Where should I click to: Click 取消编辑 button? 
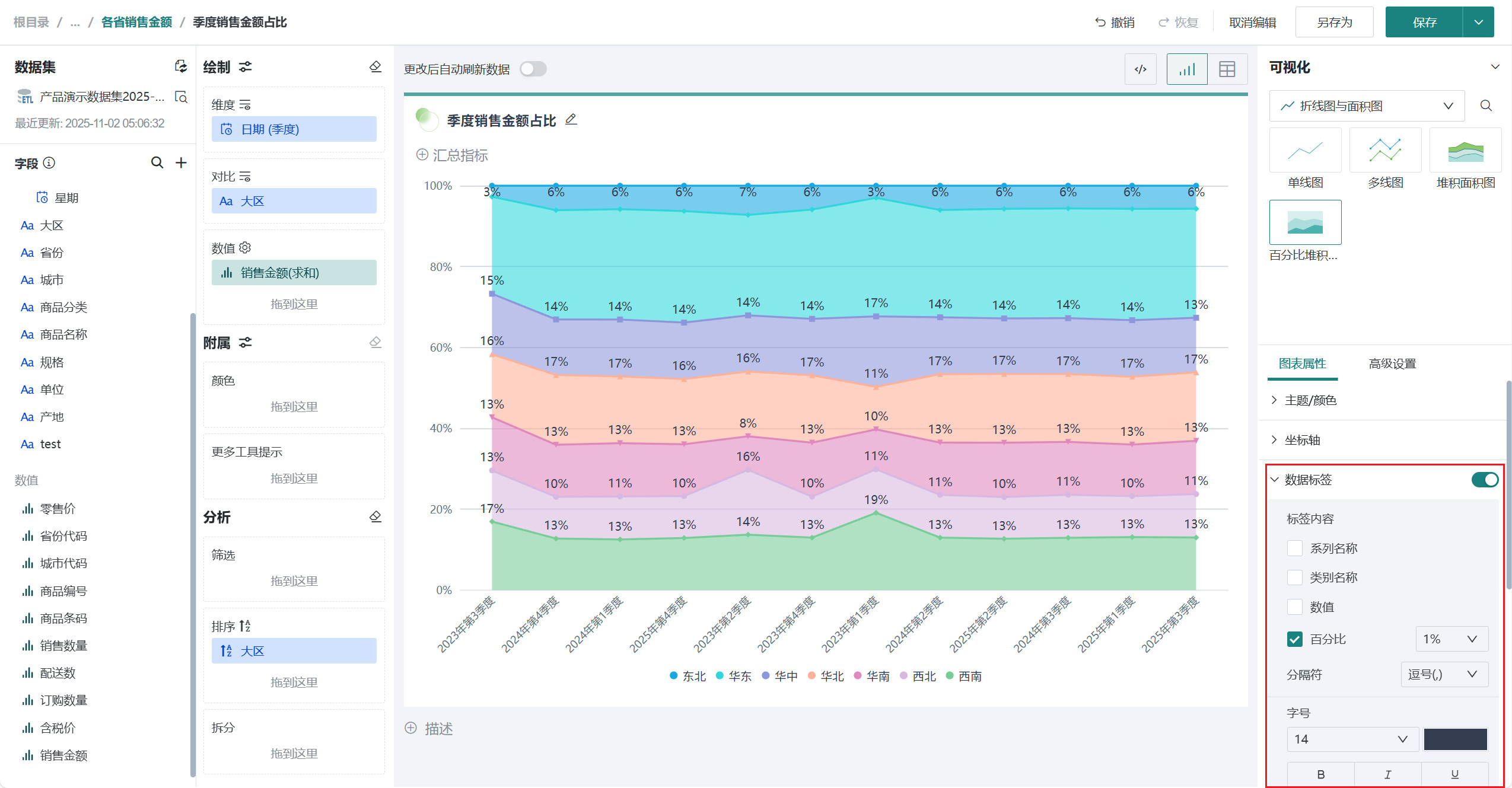1252,23
